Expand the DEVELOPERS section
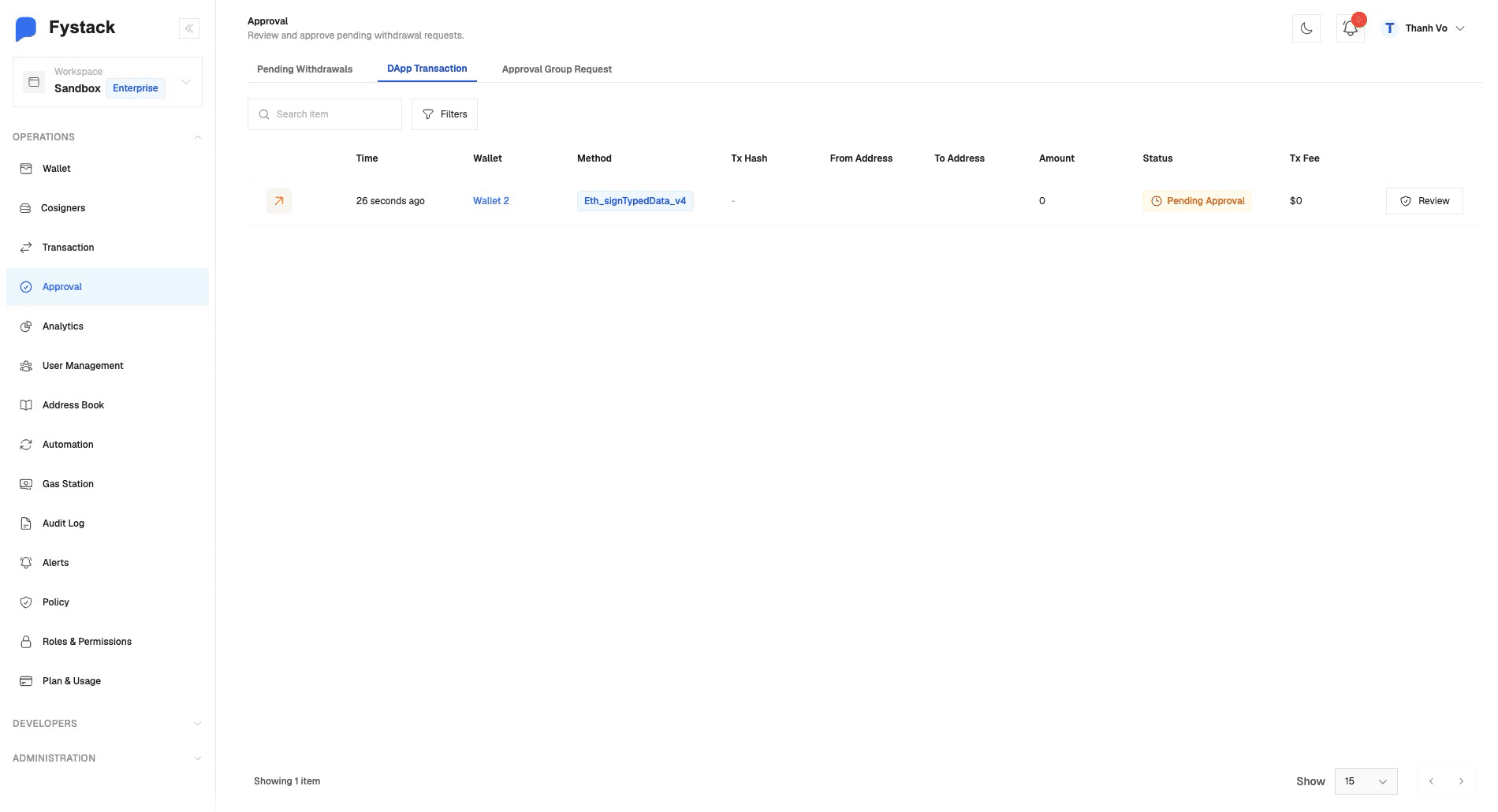1498x812 pixels. pos(107,724)
